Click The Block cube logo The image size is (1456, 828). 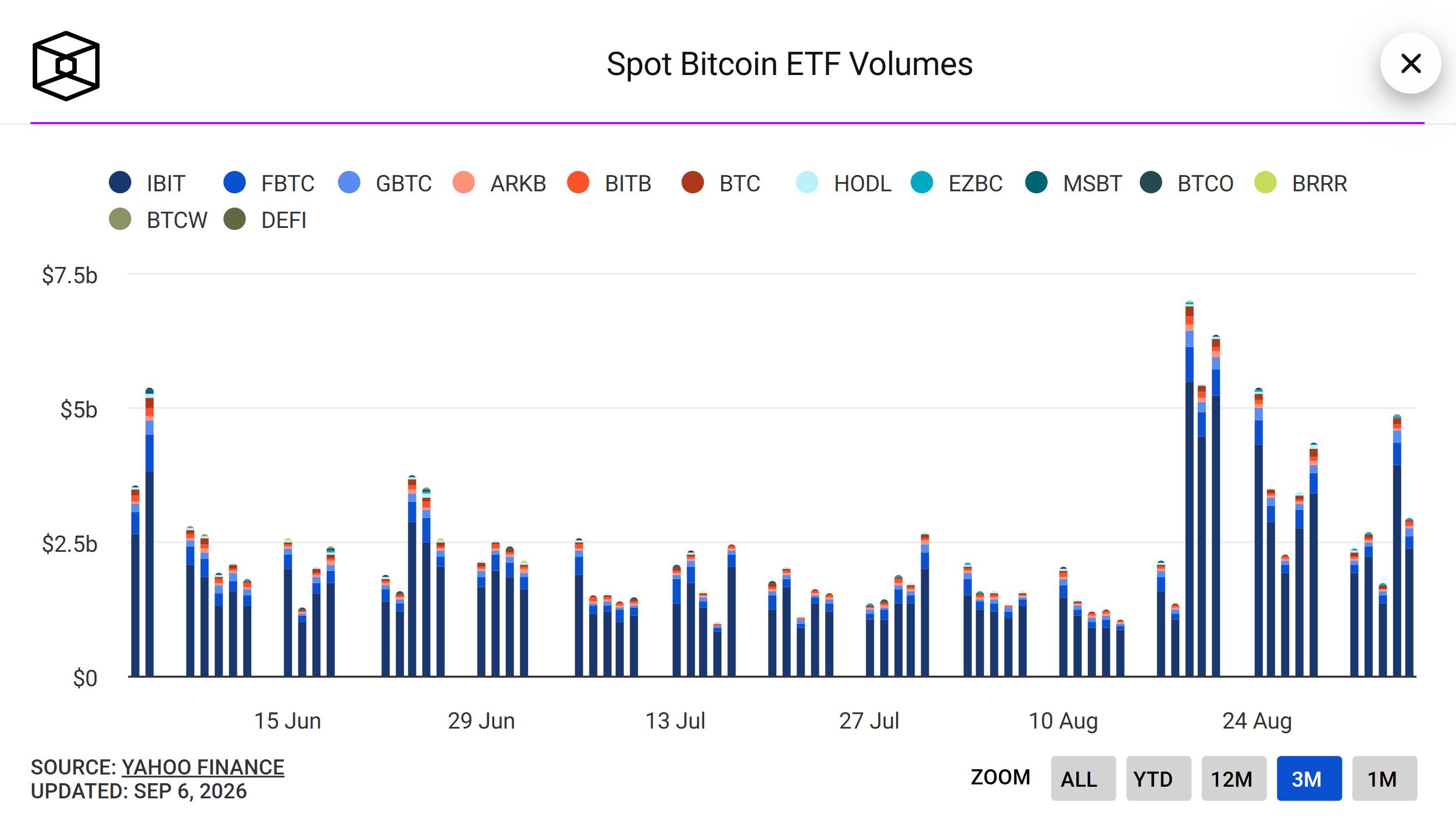(x=66, y=66)
